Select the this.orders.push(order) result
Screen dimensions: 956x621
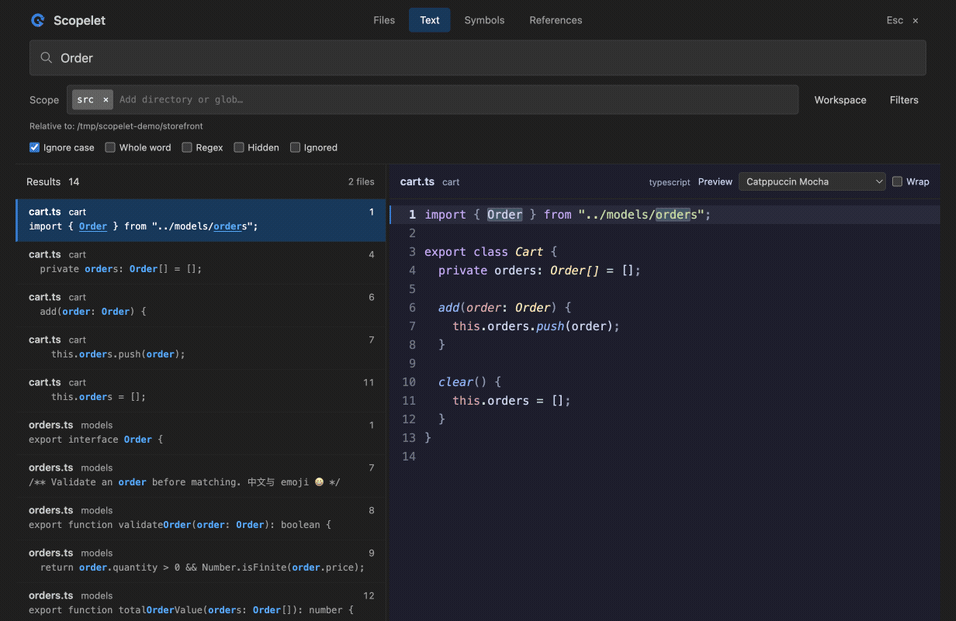(201, 348)
